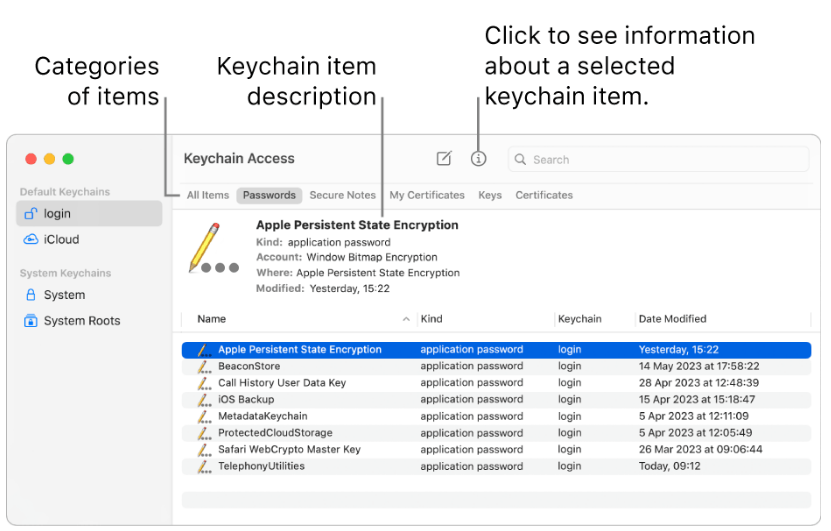Click the green zoom window button

68,158
